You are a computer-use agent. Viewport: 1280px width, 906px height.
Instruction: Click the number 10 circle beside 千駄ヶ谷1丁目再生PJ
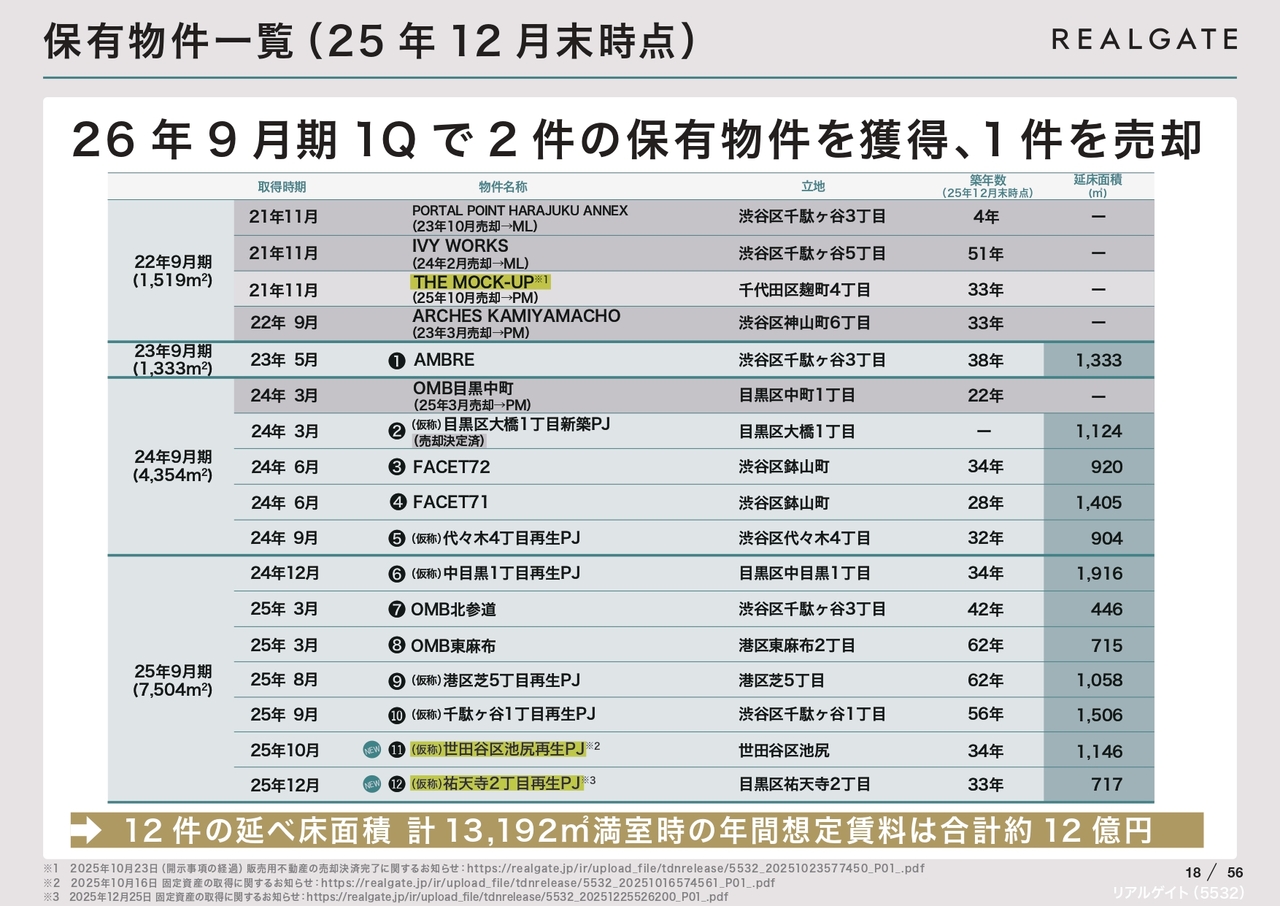pos(396,715)
